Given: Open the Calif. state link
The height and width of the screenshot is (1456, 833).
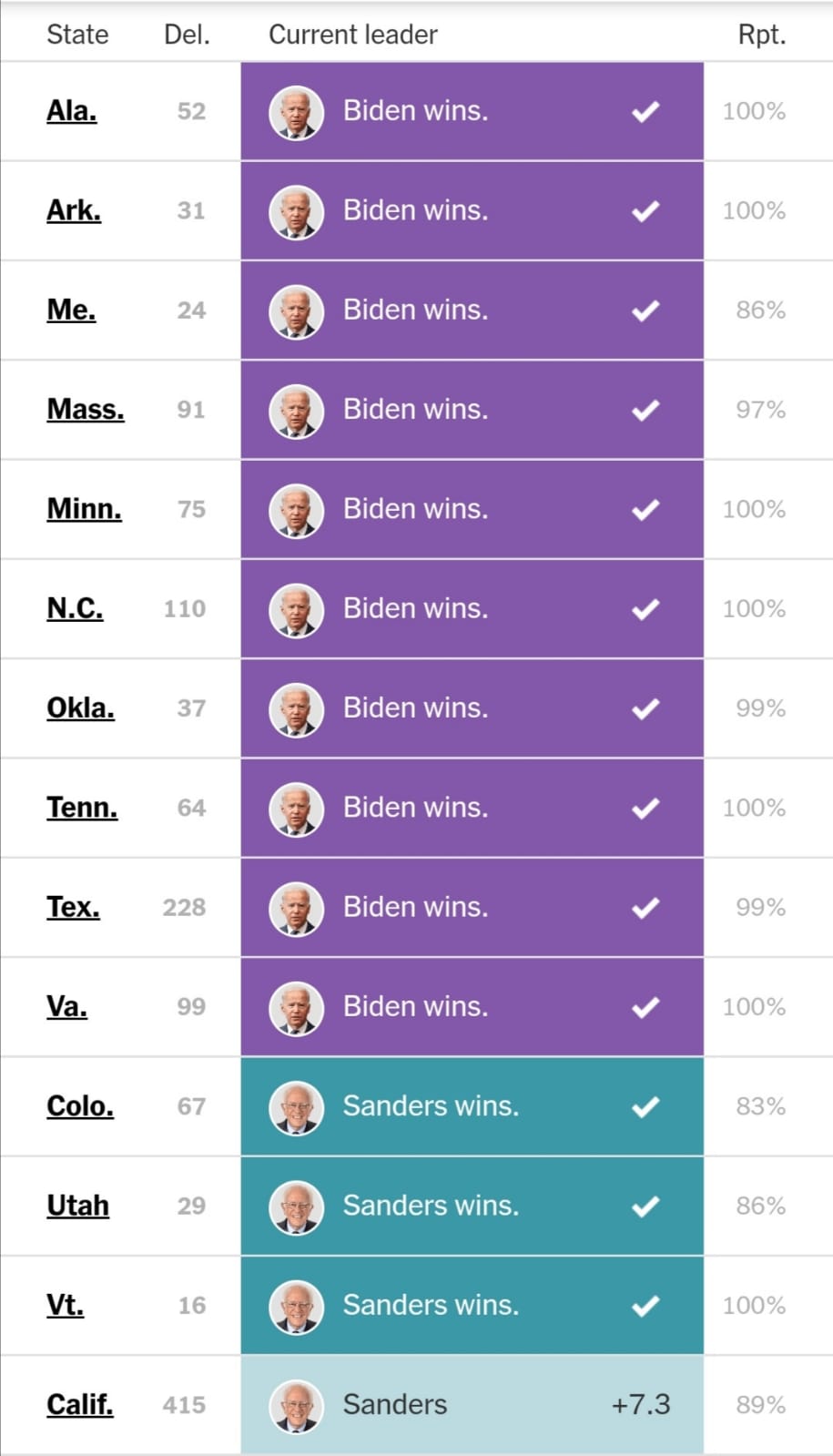Looking at the screenshot, I should [x=79, y=1405].
